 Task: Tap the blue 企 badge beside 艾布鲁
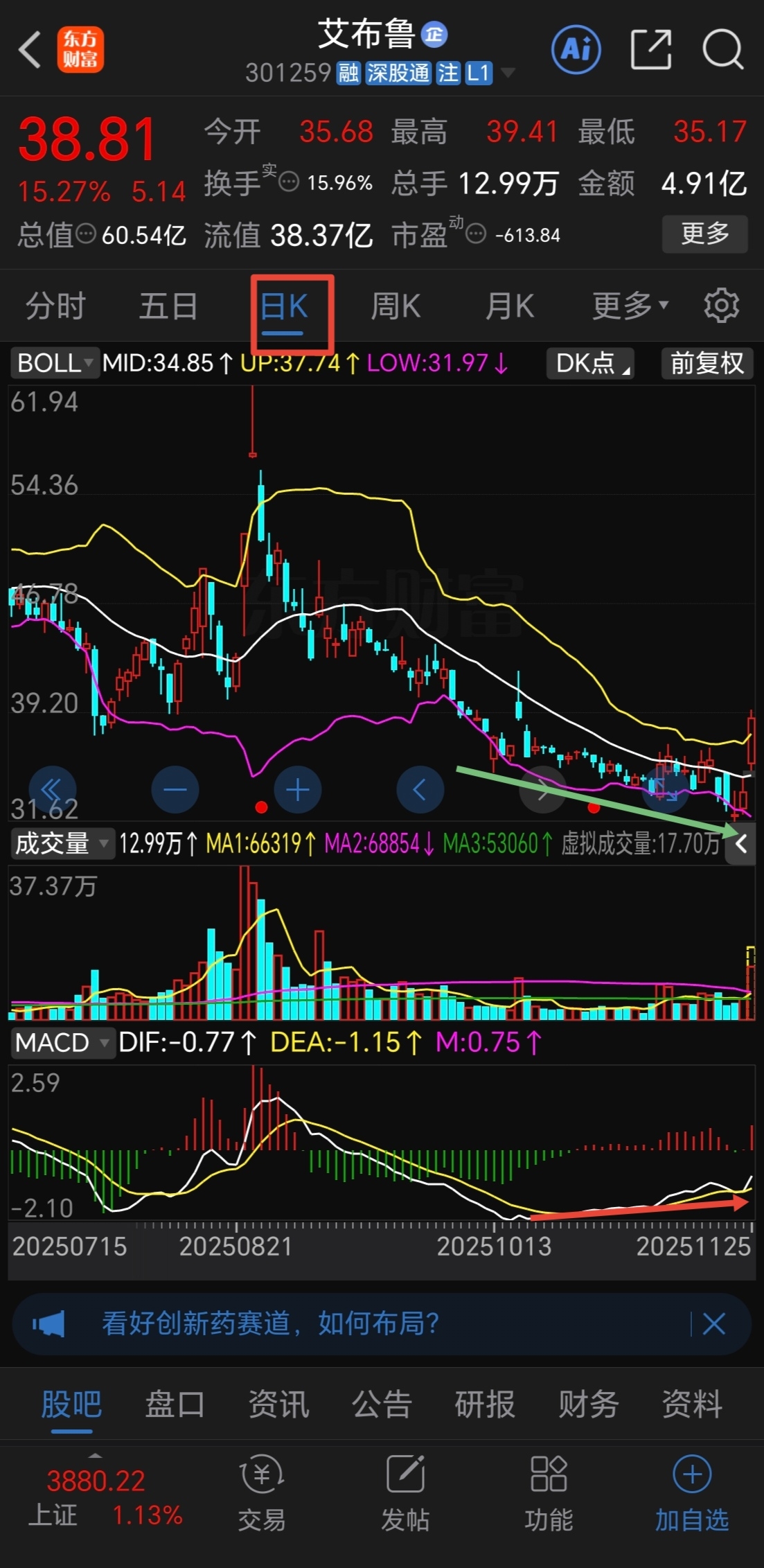click(434, 34)
